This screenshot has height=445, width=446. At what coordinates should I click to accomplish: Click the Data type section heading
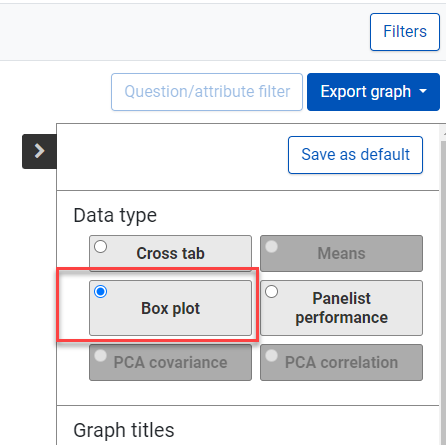(x=115, y=215)
